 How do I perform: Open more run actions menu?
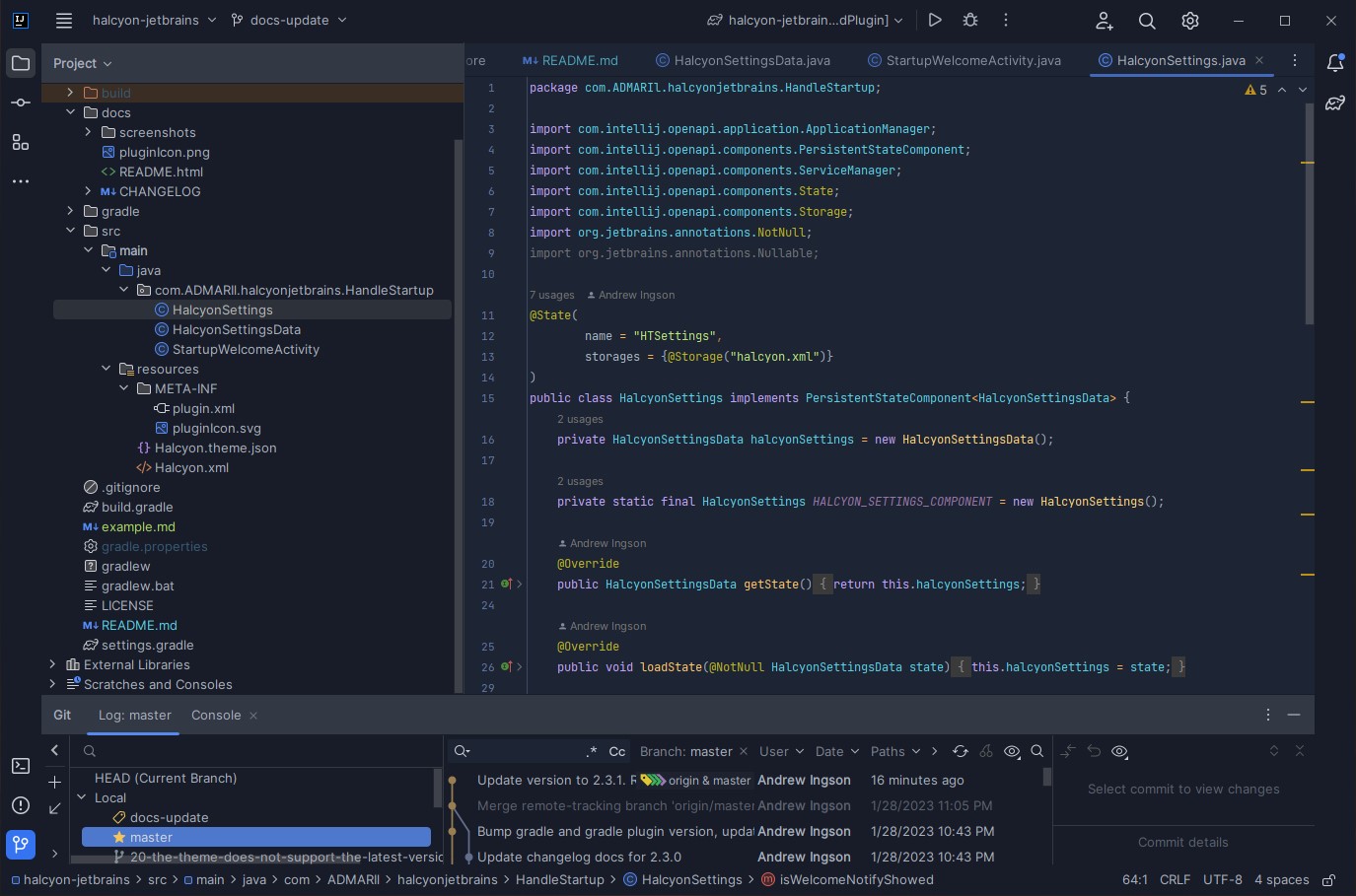pos(1006,20)
